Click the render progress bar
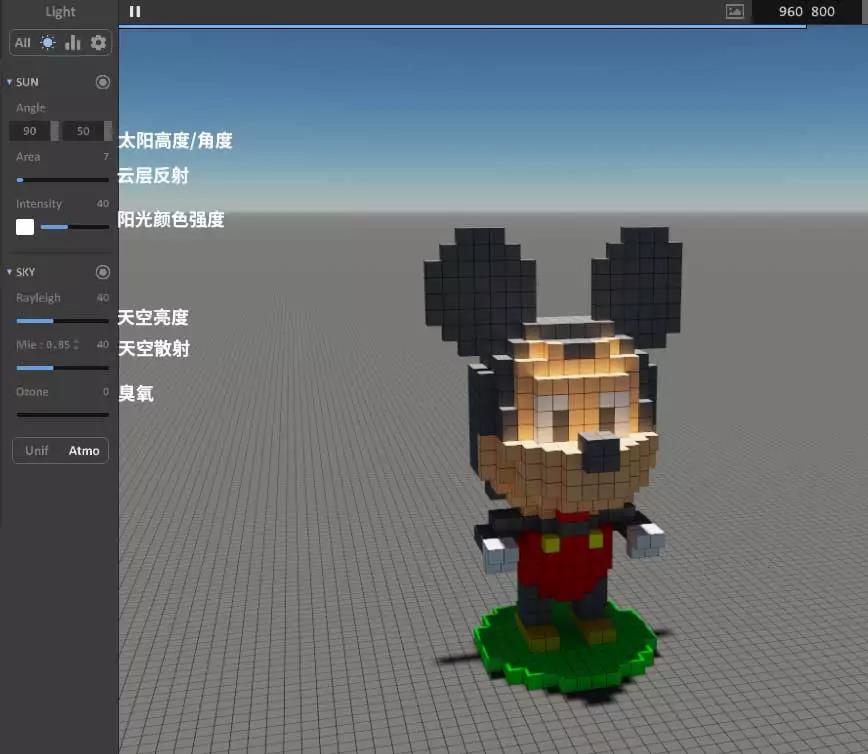This screenshot has width=868, height=754. coord(462,26)
